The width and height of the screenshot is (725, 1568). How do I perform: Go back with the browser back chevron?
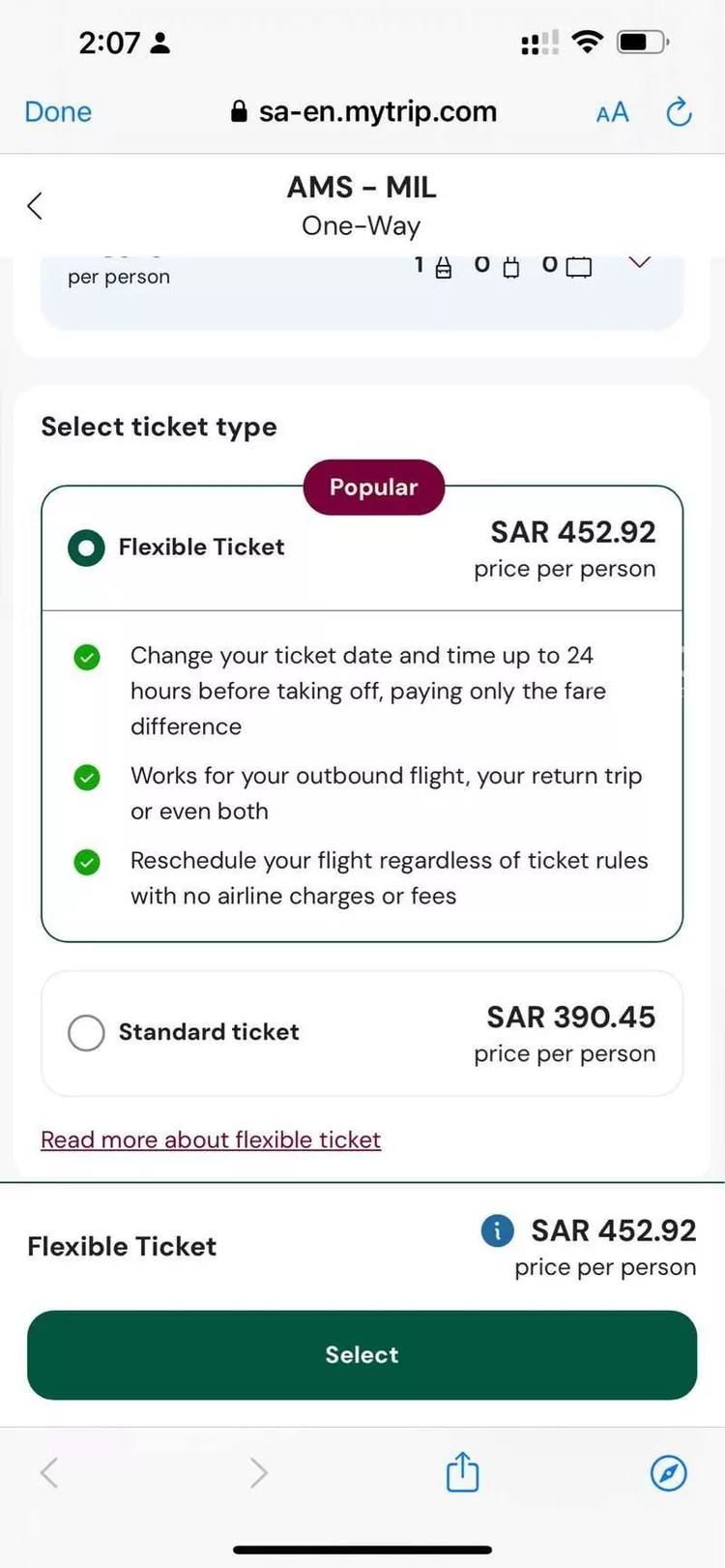(x=50, y=1473)
